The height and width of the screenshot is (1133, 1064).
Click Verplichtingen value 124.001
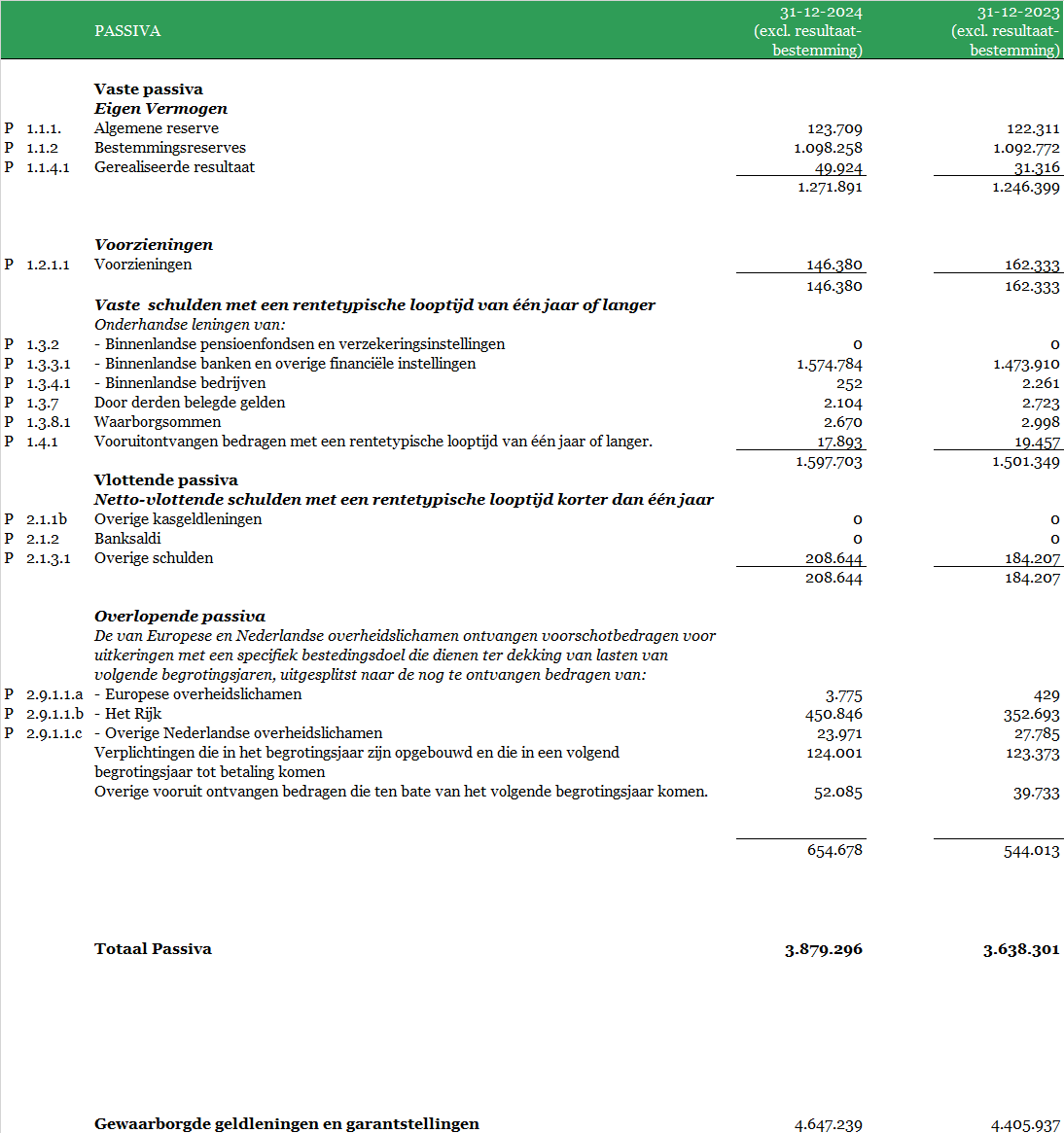pyautogui.click(x=834, y=754)
